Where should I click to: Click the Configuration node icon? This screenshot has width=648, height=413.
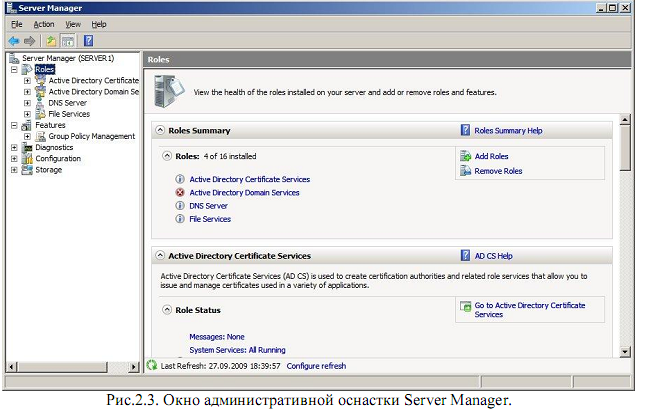tap(27, 158)
